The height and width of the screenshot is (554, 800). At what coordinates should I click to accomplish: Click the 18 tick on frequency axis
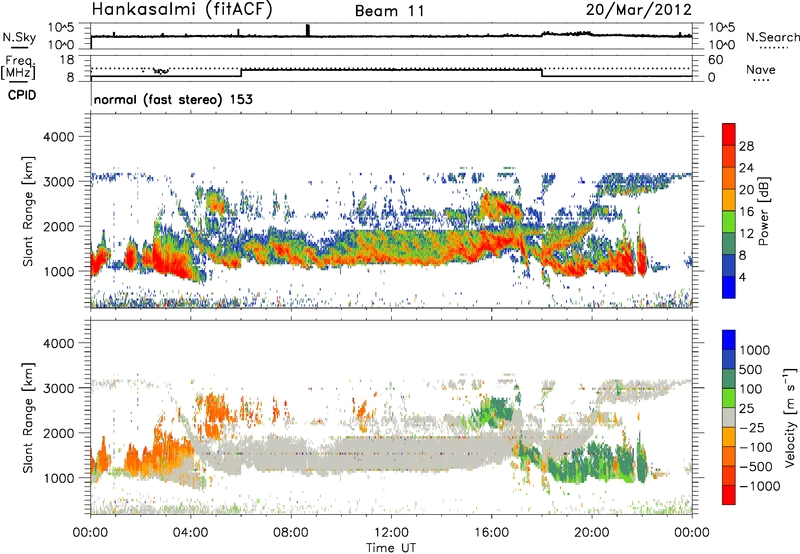[x=68, y=60]
